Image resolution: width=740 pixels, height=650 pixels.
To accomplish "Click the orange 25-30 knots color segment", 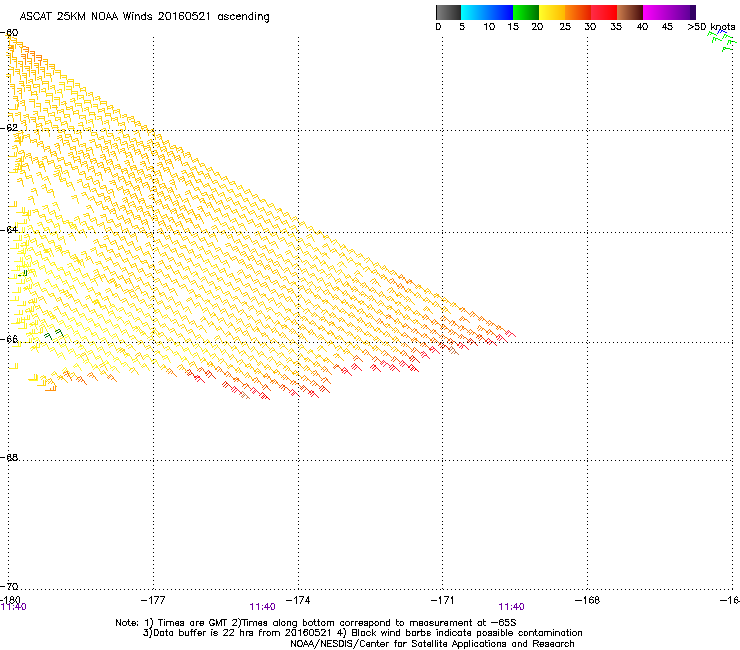I will [578, 12].
